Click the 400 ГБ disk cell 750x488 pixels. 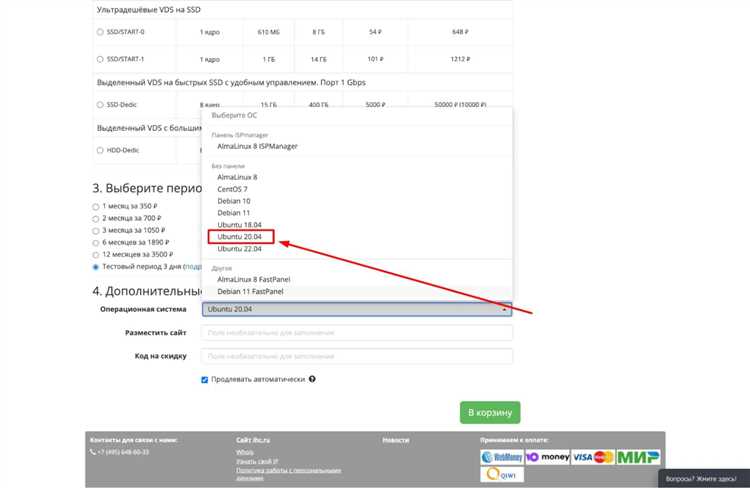coord(319,104)
